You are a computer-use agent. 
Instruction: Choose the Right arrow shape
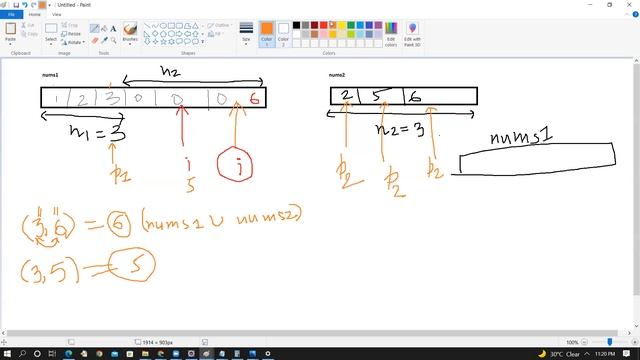click(x=179, y=33)
